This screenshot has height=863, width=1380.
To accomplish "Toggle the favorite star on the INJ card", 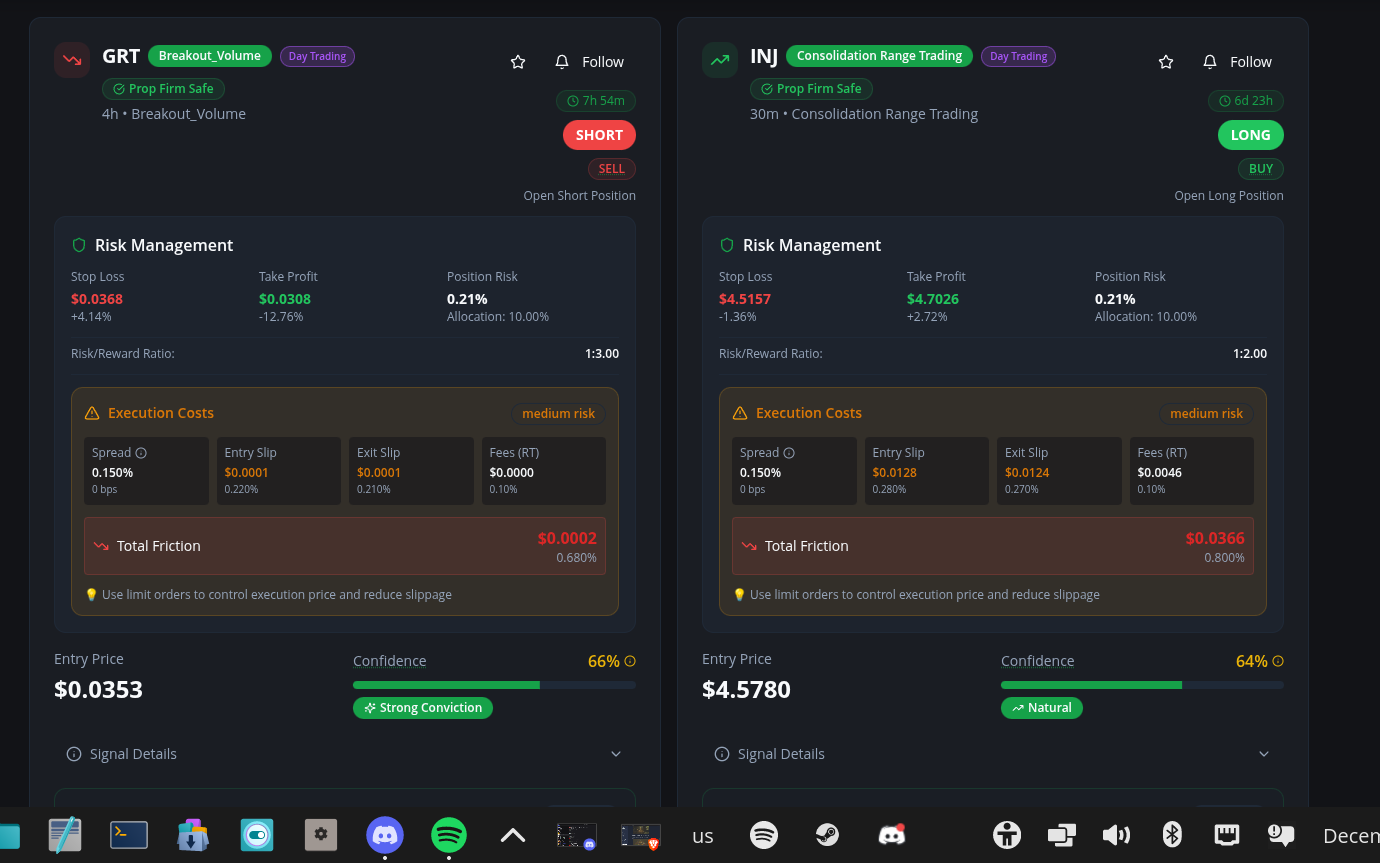I will tap(1166, 61).
